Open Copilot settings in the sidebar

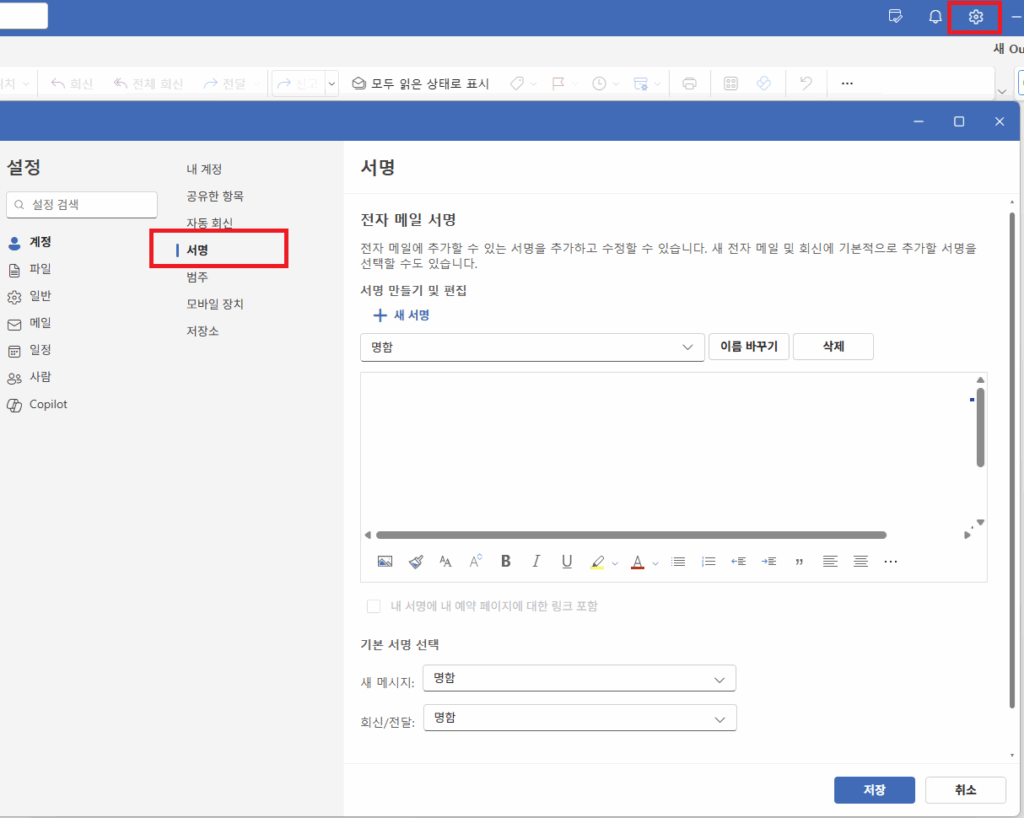[x=47, y=404]
